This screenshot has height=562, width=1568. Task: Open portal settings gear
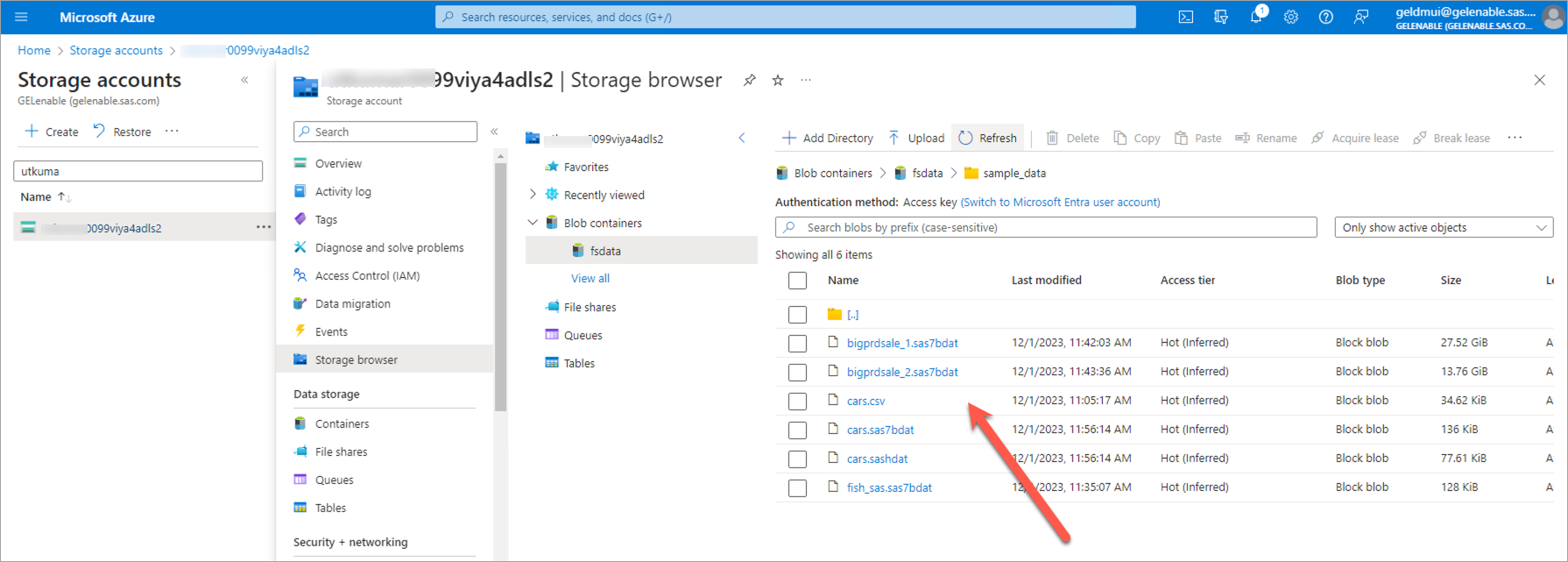[x=1290, y=17]
